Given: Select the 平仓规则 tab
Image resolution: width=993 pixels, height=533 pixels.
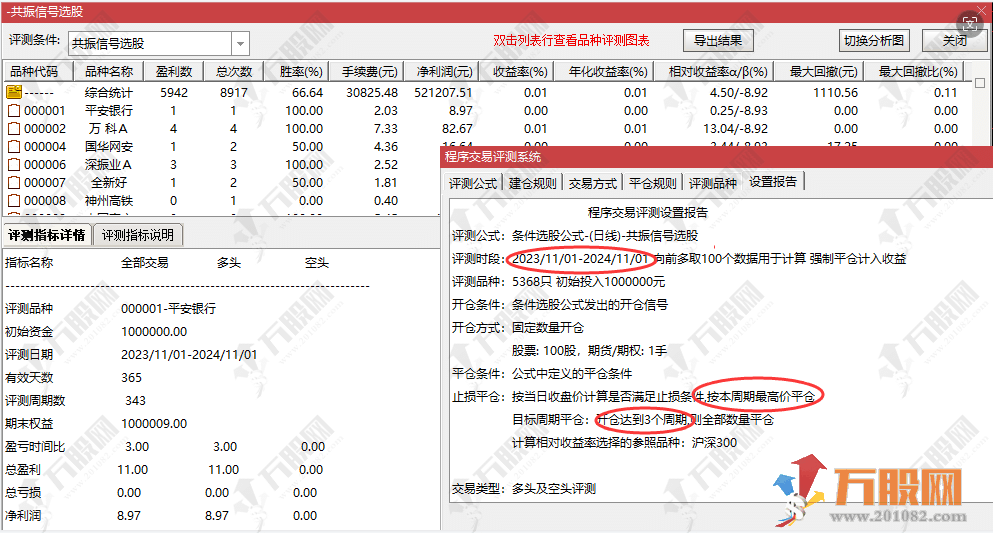Looking at the screenshot, I should coord(653,183).
